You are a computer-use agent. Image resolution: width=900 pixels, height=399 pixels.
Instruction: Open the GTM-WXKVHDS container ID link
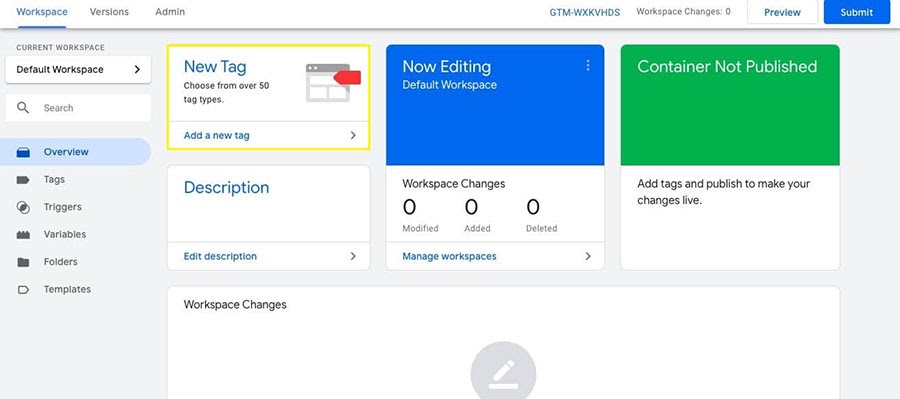(585, 12)
